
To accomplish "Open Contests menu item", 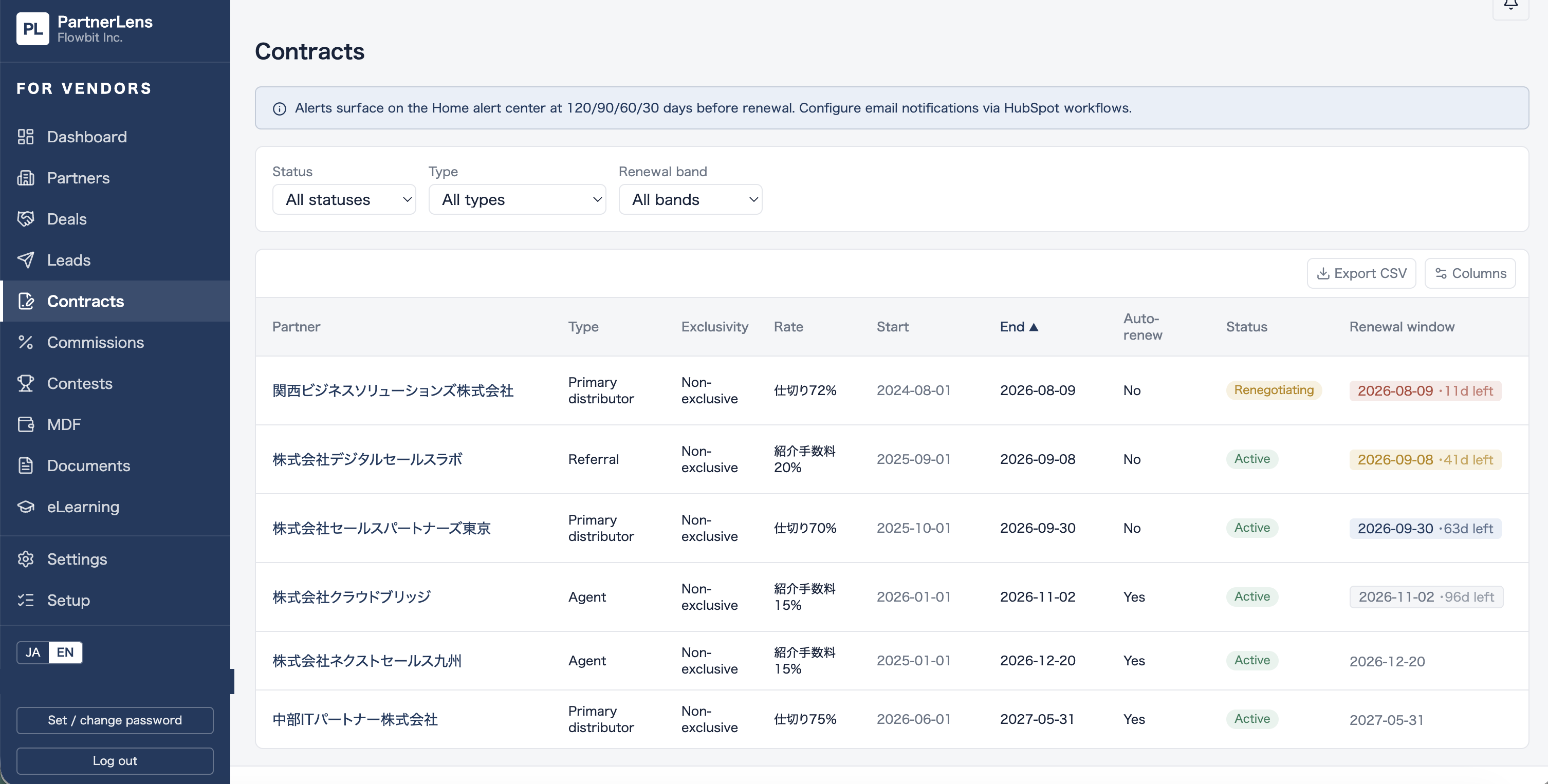I will point(115,383).
